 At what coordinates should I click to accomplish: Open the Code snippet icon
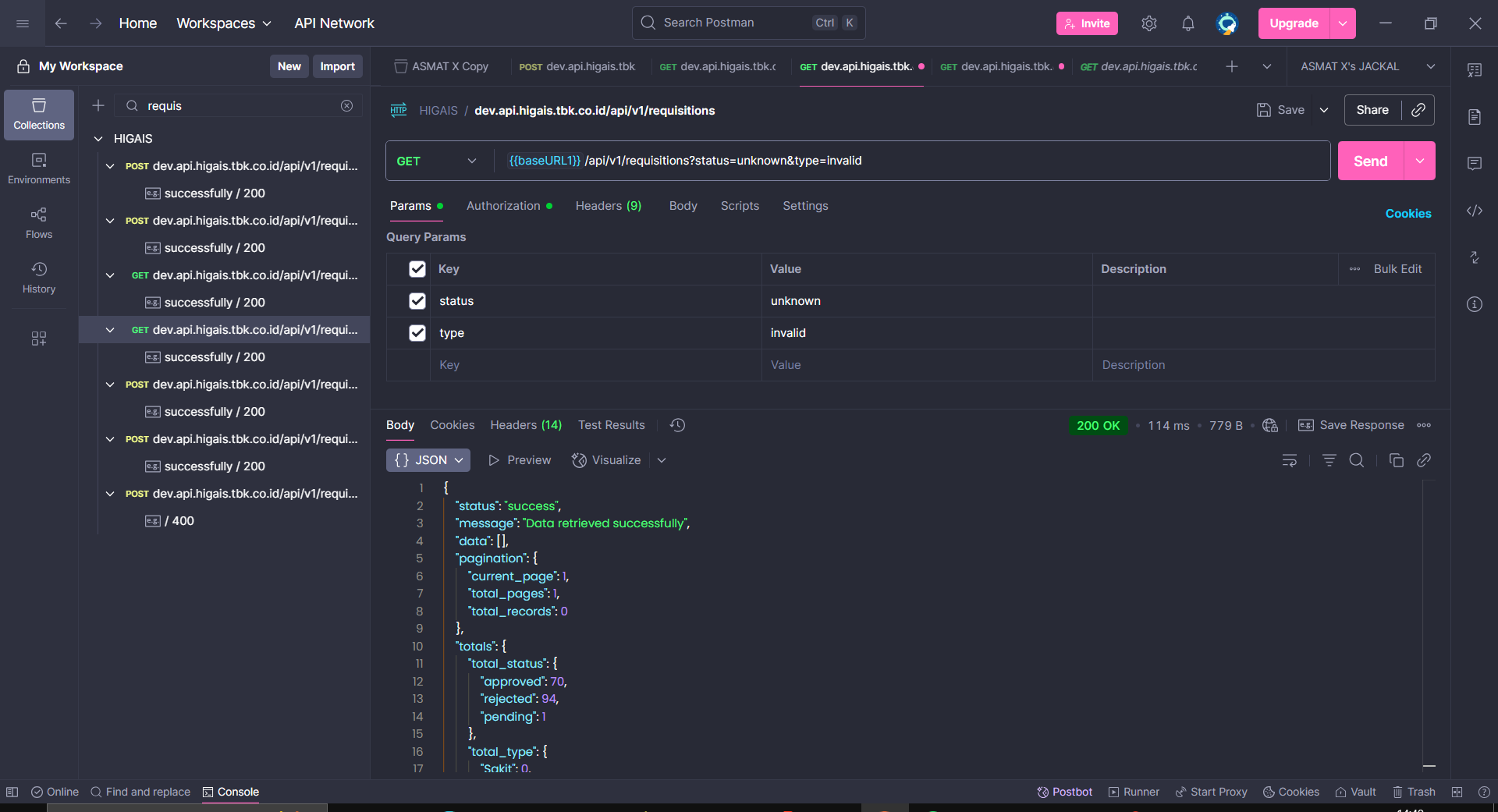pos(1475,211)
